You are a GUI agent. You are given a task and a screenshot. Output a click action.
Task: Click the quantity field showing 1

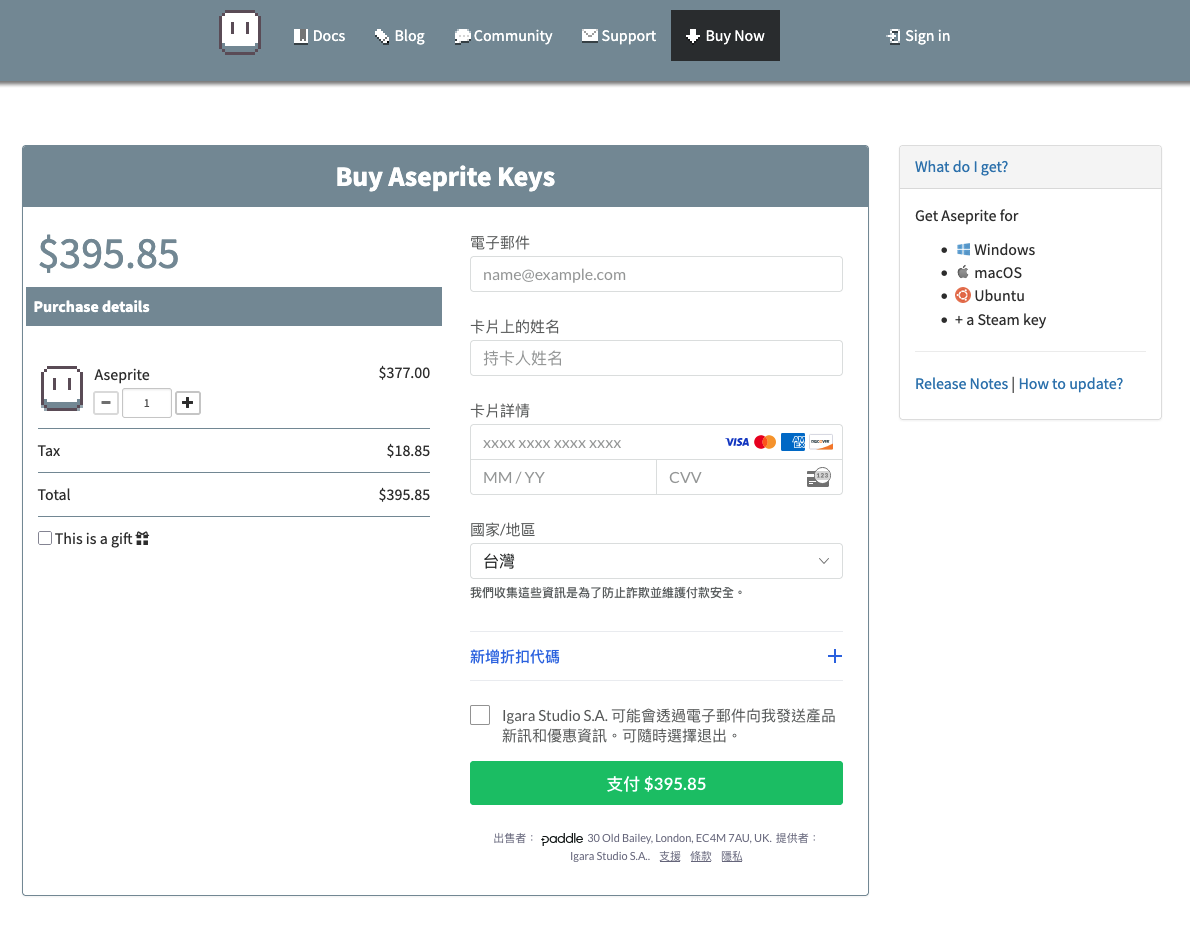[146, 402]
